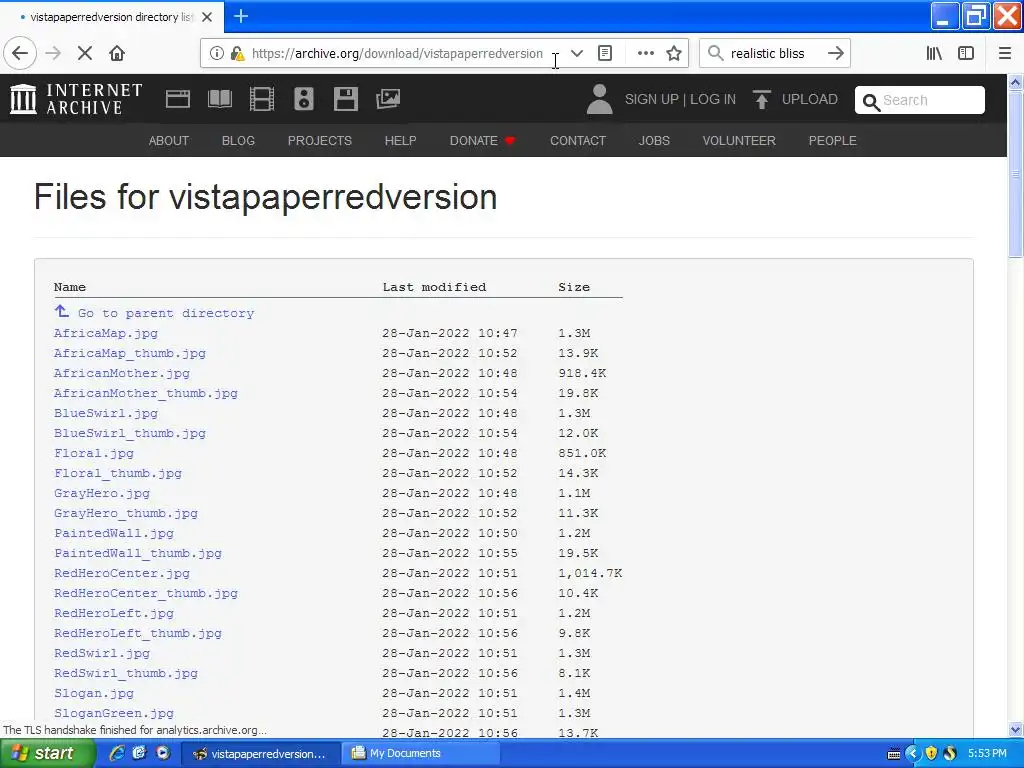This screenshot has width=1024, height=768.
Task: Select vistapaperredversion taskbar button
Action: (261, 753)
